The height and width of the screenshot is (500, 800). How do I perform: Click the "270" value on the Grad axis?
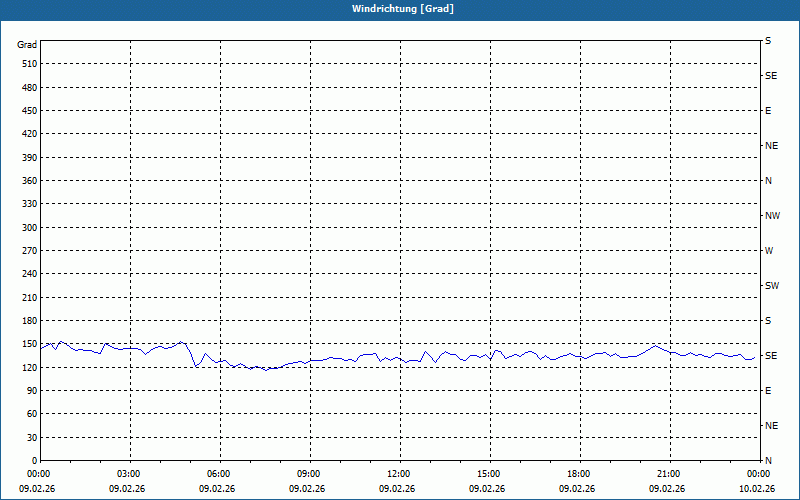click(x=30, y=251)
